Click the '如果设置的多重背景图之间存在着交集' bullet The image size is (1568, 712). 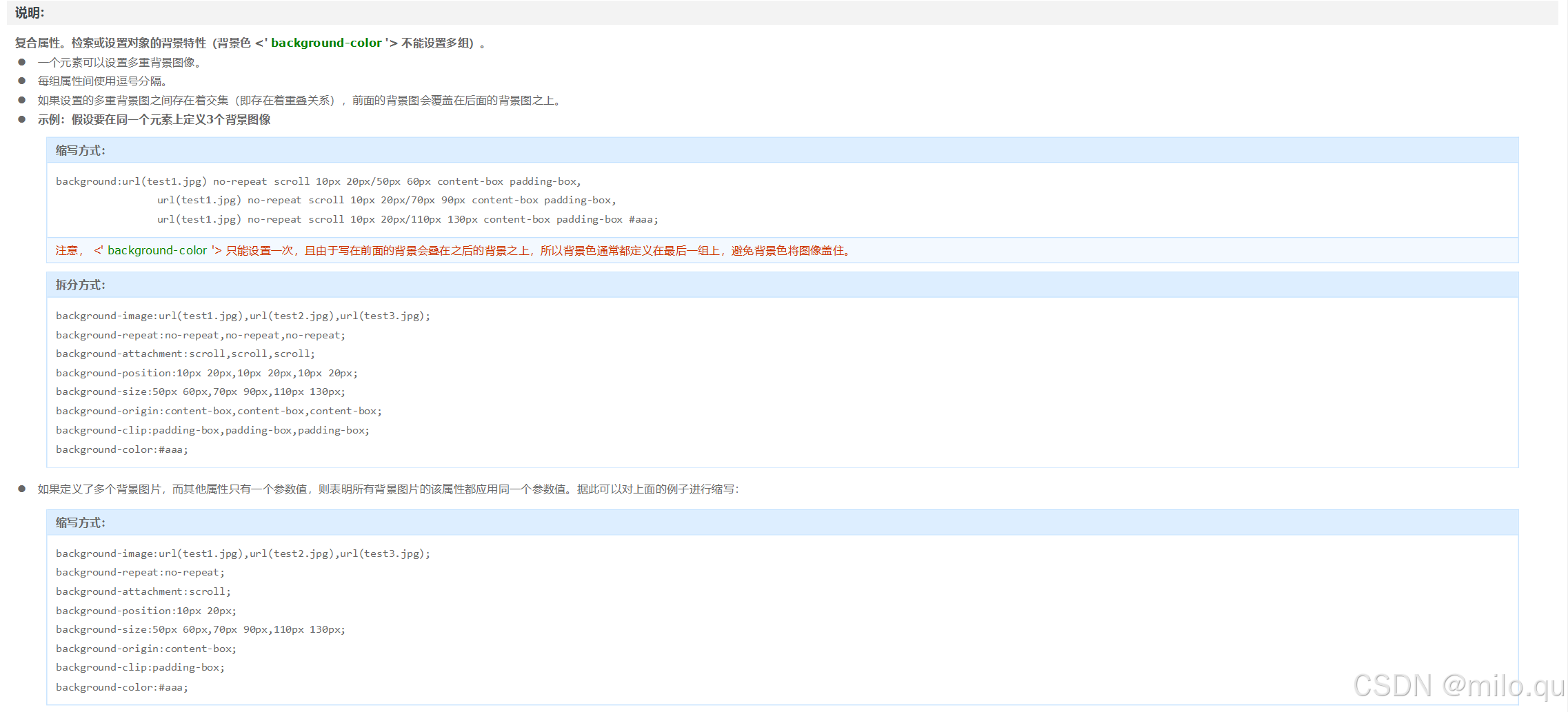[x=301, y=101]
